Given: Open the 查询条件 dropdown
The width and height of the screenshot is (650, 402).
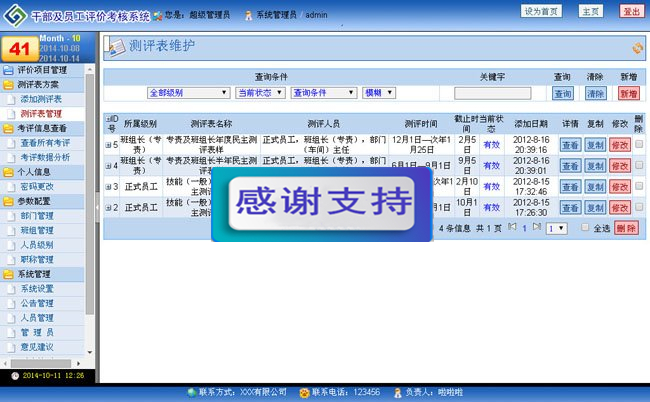Looking at the screenshot, I should (324, 93).
